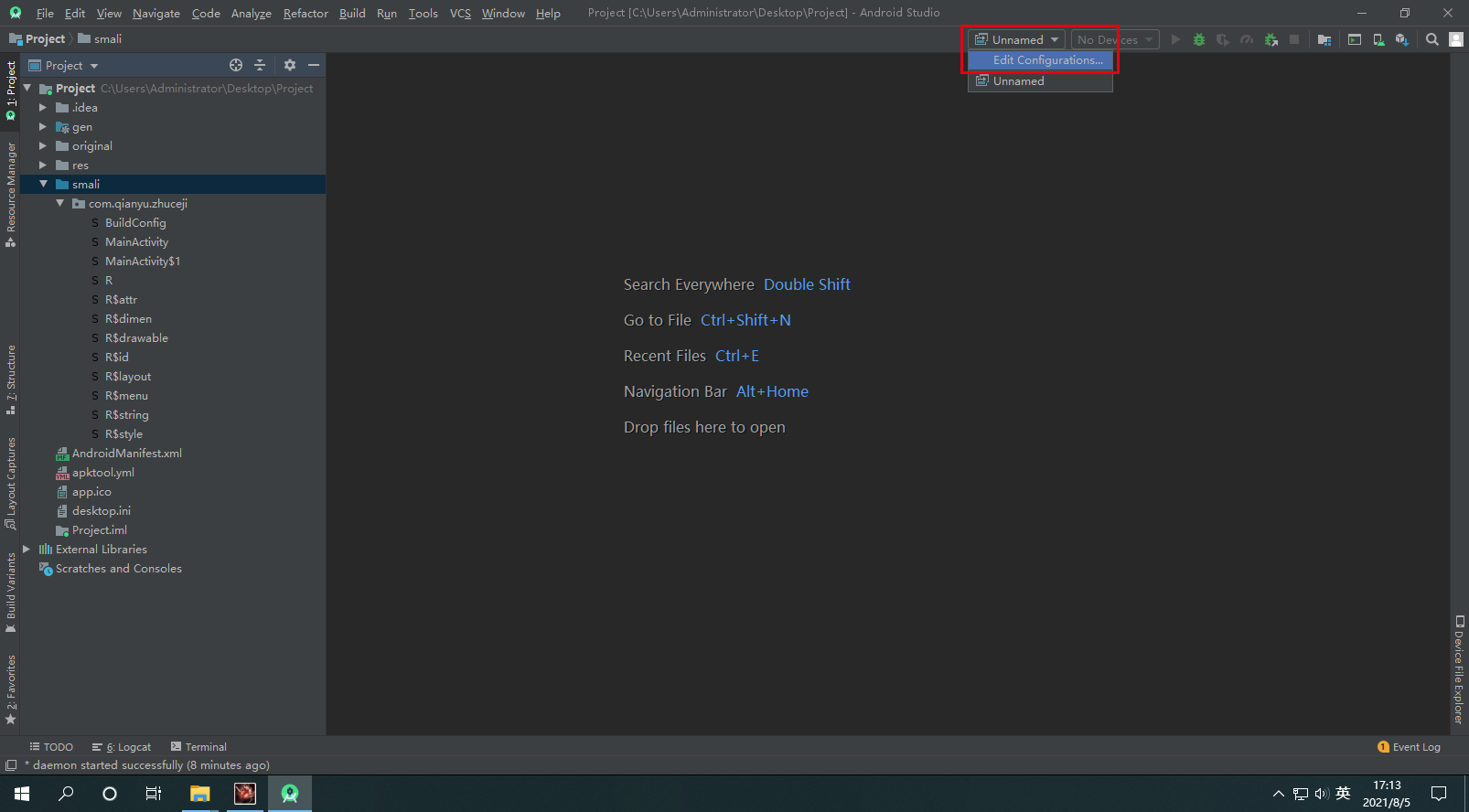
Task: Open the Build menu
Action: [352, 13]
